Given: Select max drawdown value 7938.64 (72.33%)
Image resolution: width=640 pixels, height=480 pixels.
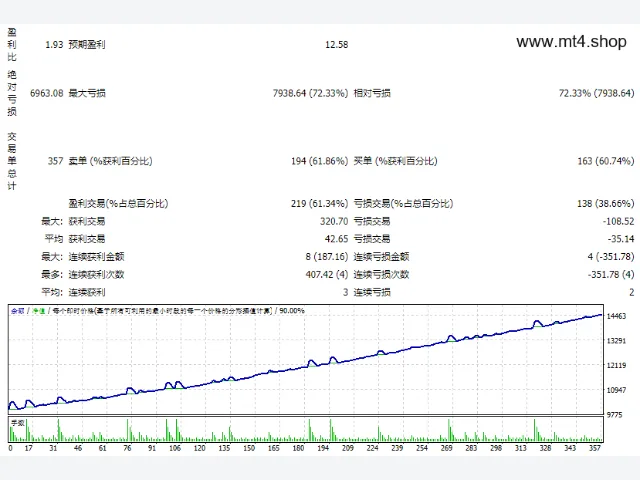Looking at the screenshot, I should point(310,93).
